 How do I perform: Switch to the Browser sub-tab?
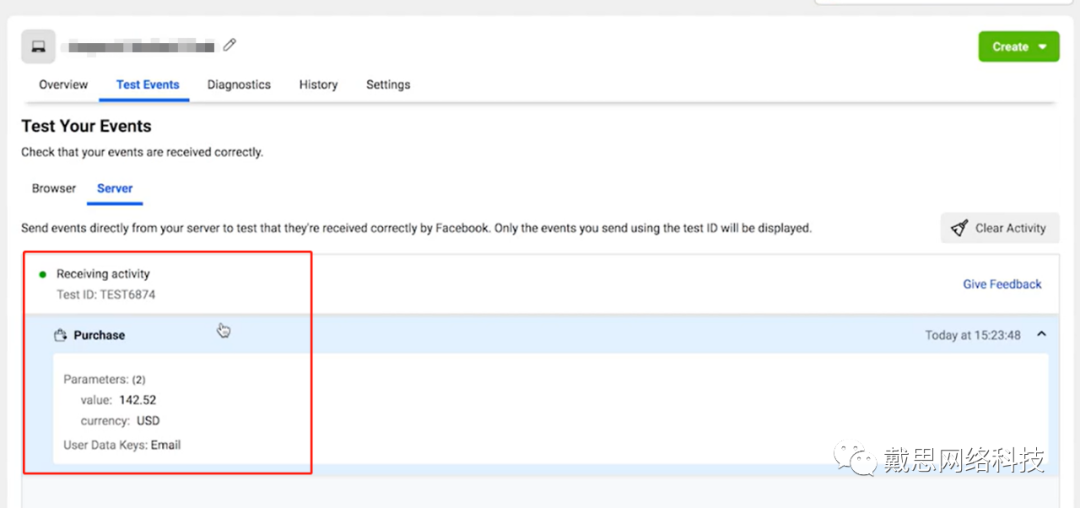[54, 188]
